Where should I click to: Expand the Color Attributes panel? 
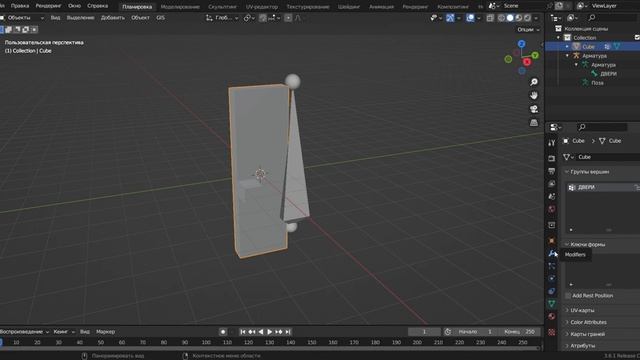pyautogui.click(x=588, y=322)
